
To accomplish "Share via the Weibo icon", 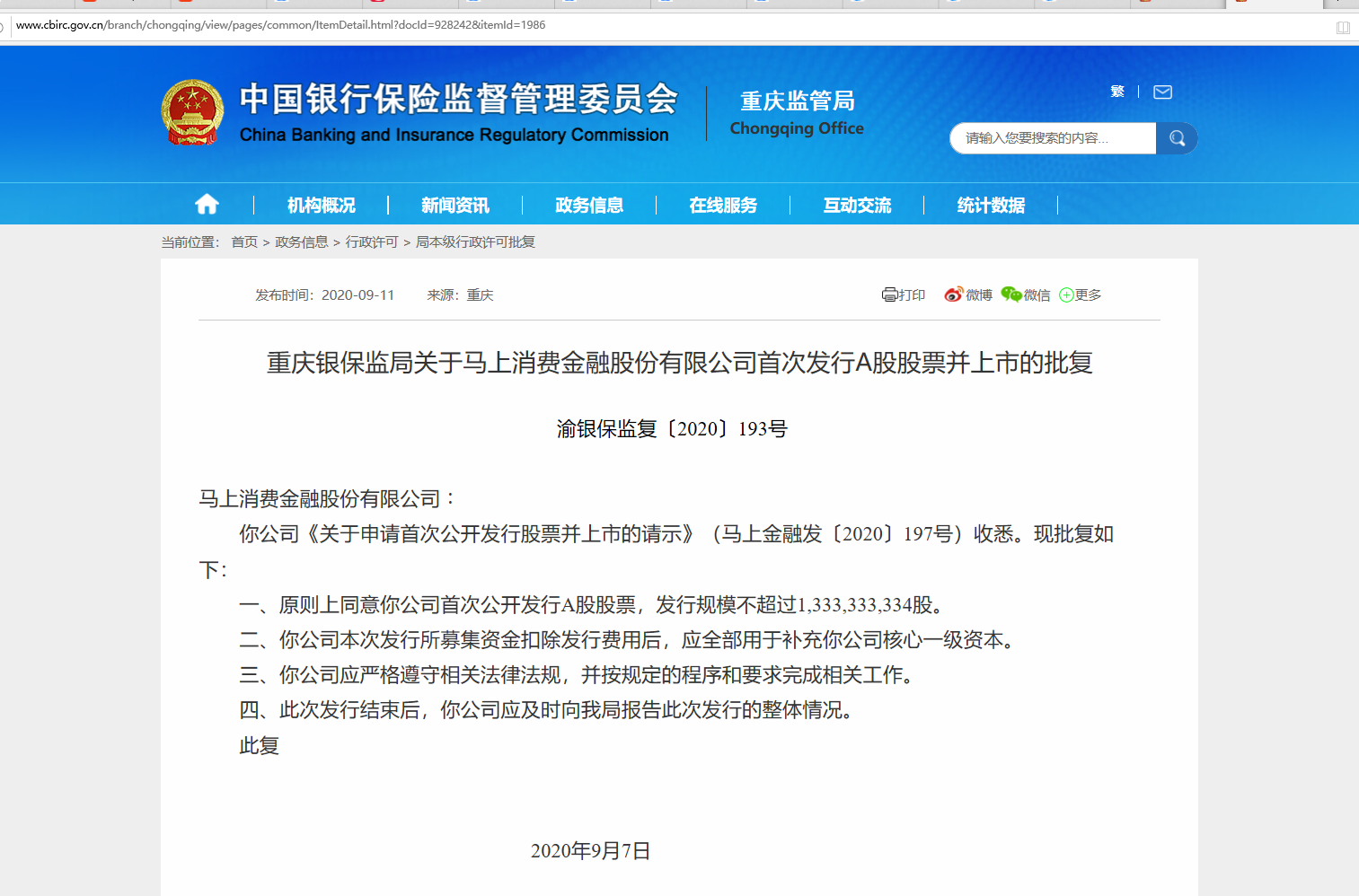I will pyautogui.click(x=954, y=294).
